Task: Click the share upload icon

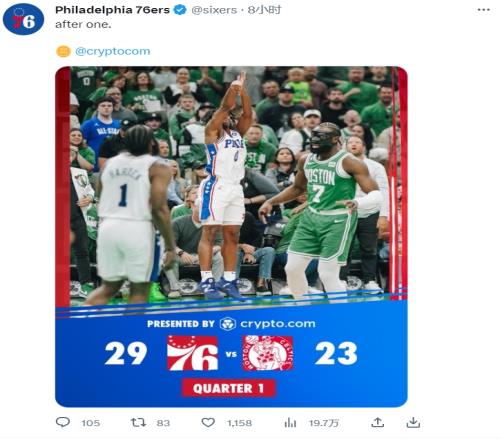Action: pyautogui.click(x=377, y=423)
